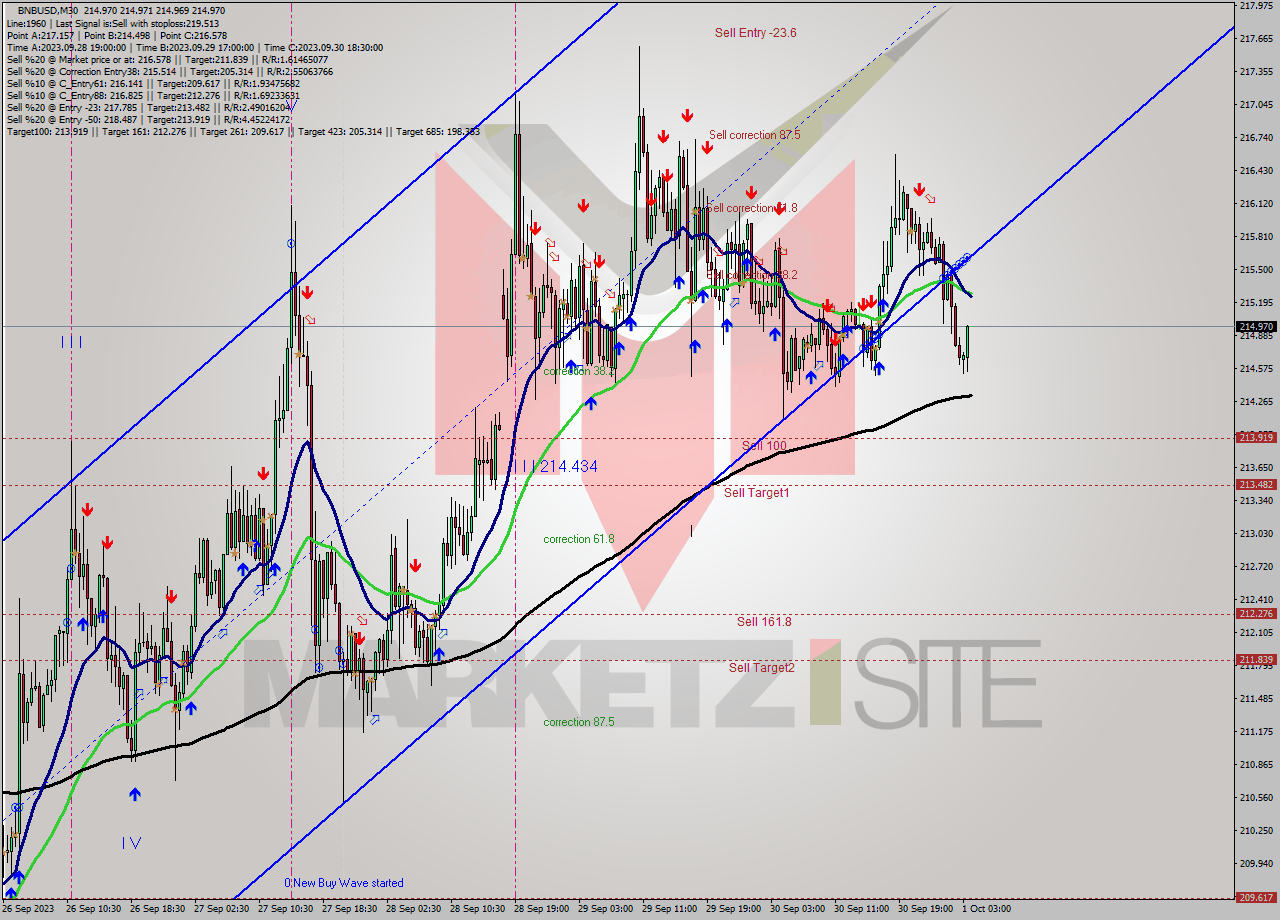Click the red price tag 209.617
The width and height of the screenshot is (1280, 920).
(1256, 897)
